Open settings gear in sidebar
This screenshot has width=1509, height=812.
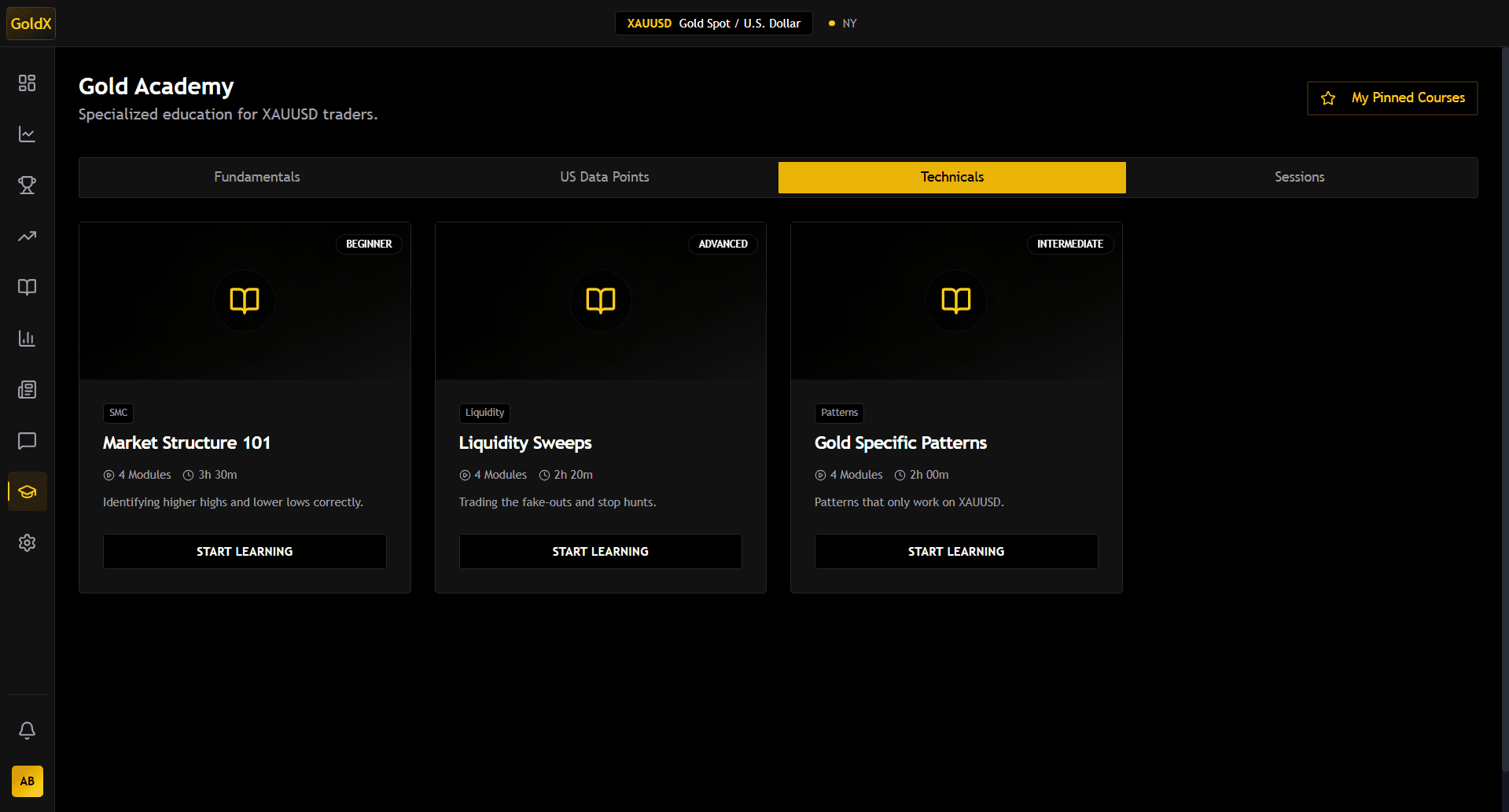point(27,543)
